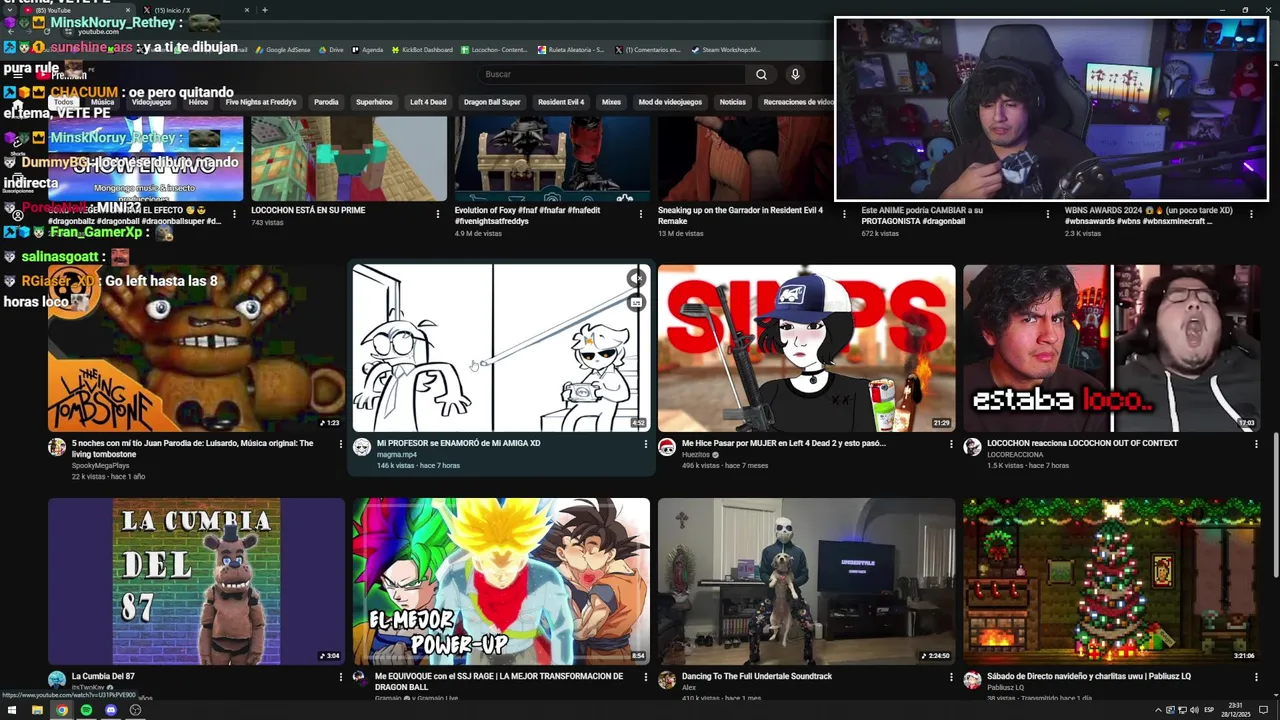The image size is (1280, 720).
Task: Open options menu for La Cumbia Del 87
Action: pyautogui.click(x=340, y=677)
